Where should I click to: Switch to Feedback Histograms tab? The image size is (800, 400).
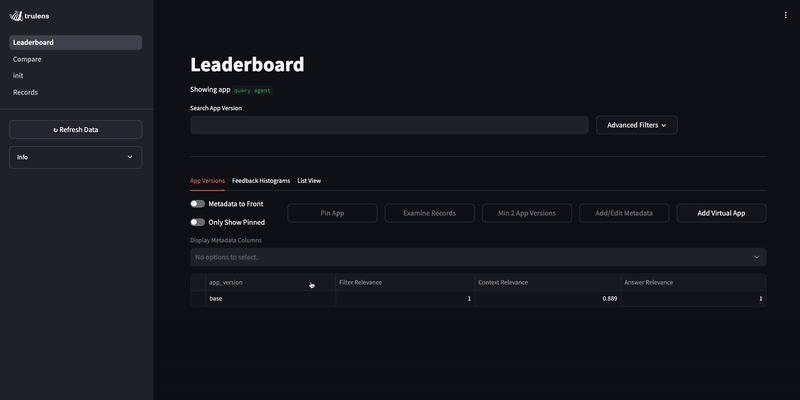pyautogui.click(x=261, y=181)
